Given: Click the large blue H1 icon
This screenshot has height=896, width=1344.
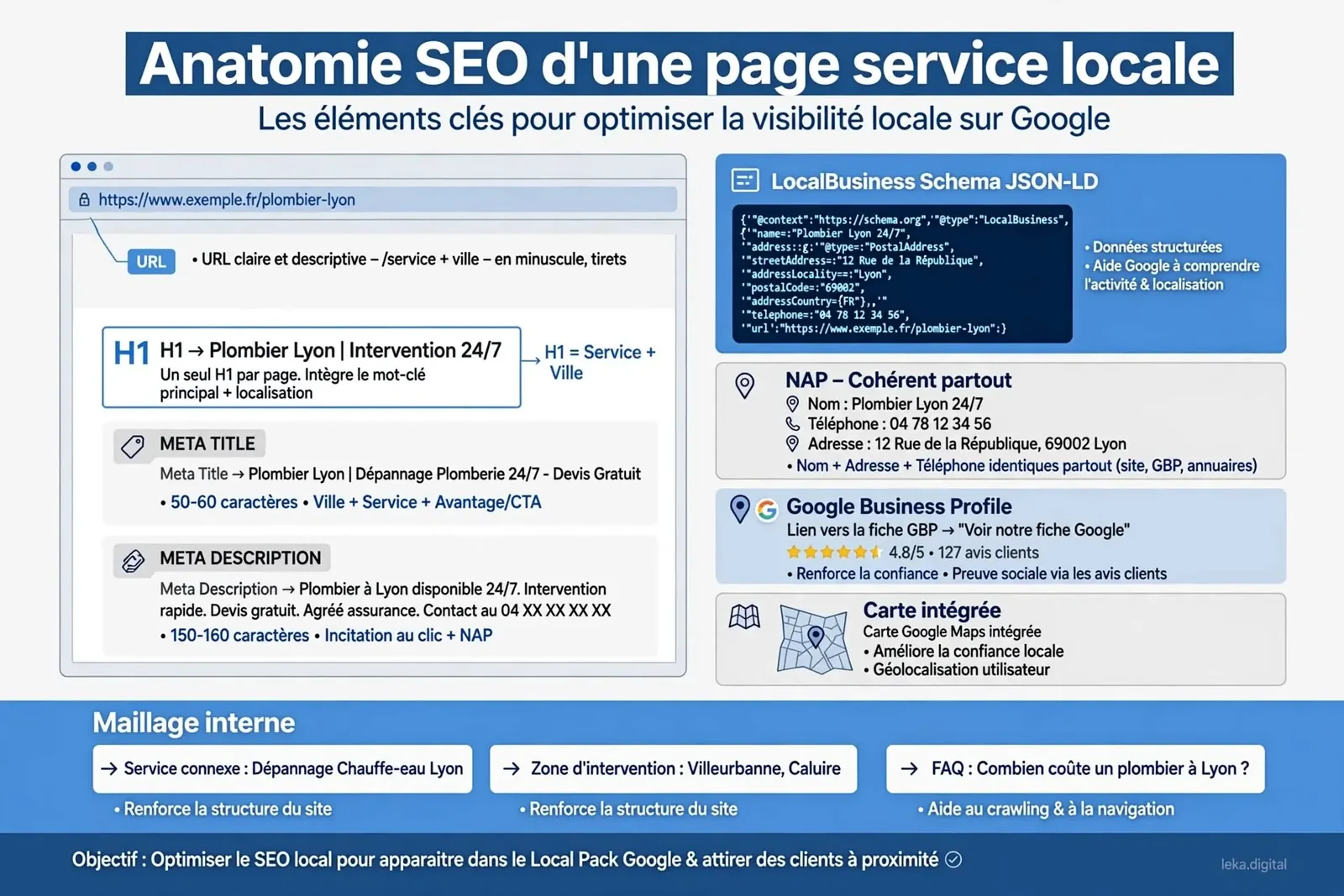Looking at the screenshot, I should pos(132,354).
